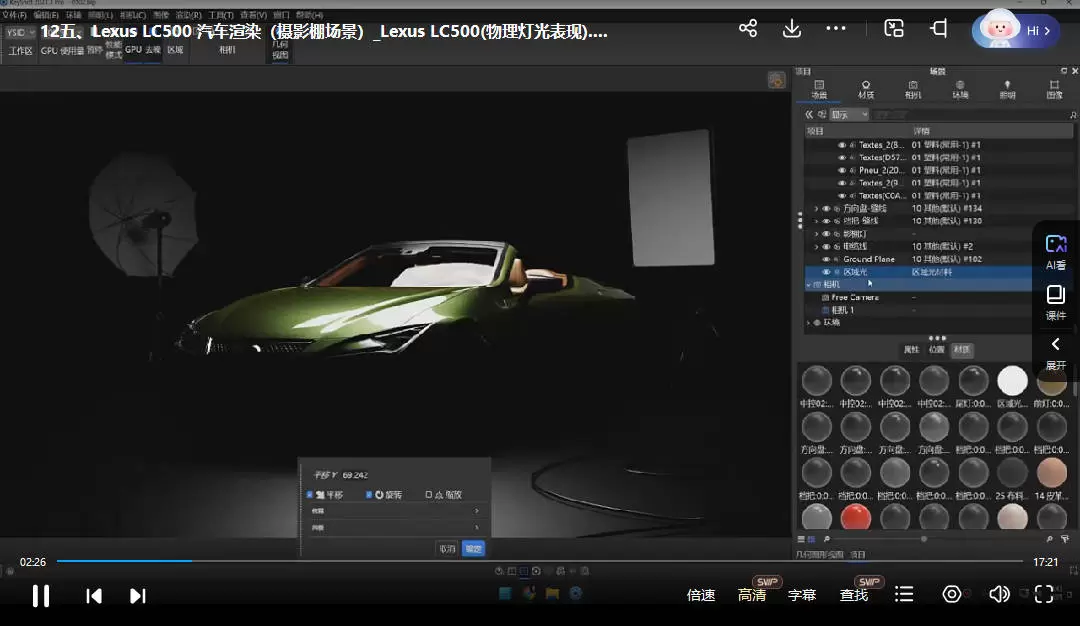This screenshot has width=1080, height=626.
Task: Open the 显示 filter dropdown in scene tree
Action: pyautogui.click(x=849, y=114)
